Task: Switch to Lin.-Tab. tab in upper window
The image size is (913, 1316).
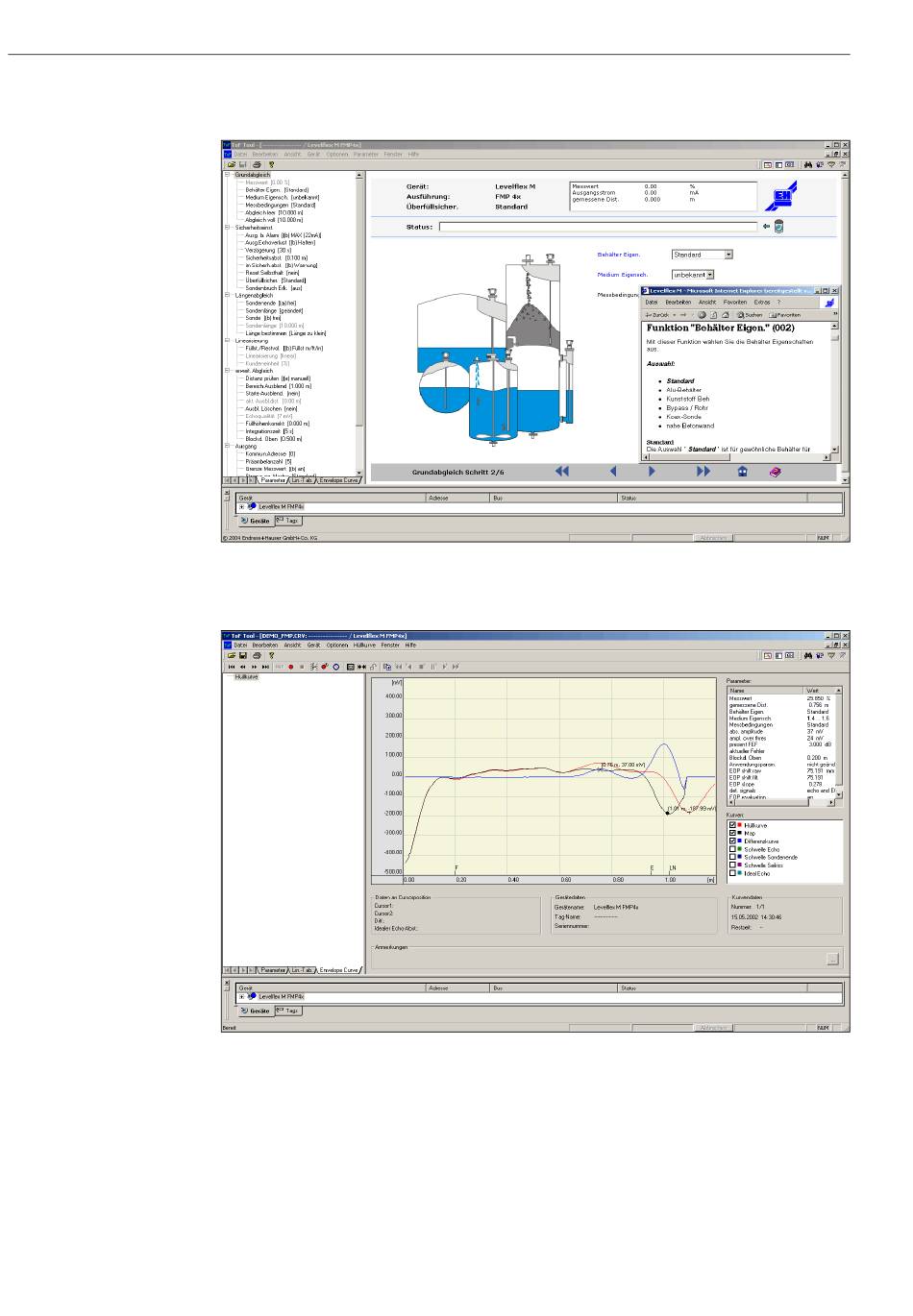Action: pos(303,479)
